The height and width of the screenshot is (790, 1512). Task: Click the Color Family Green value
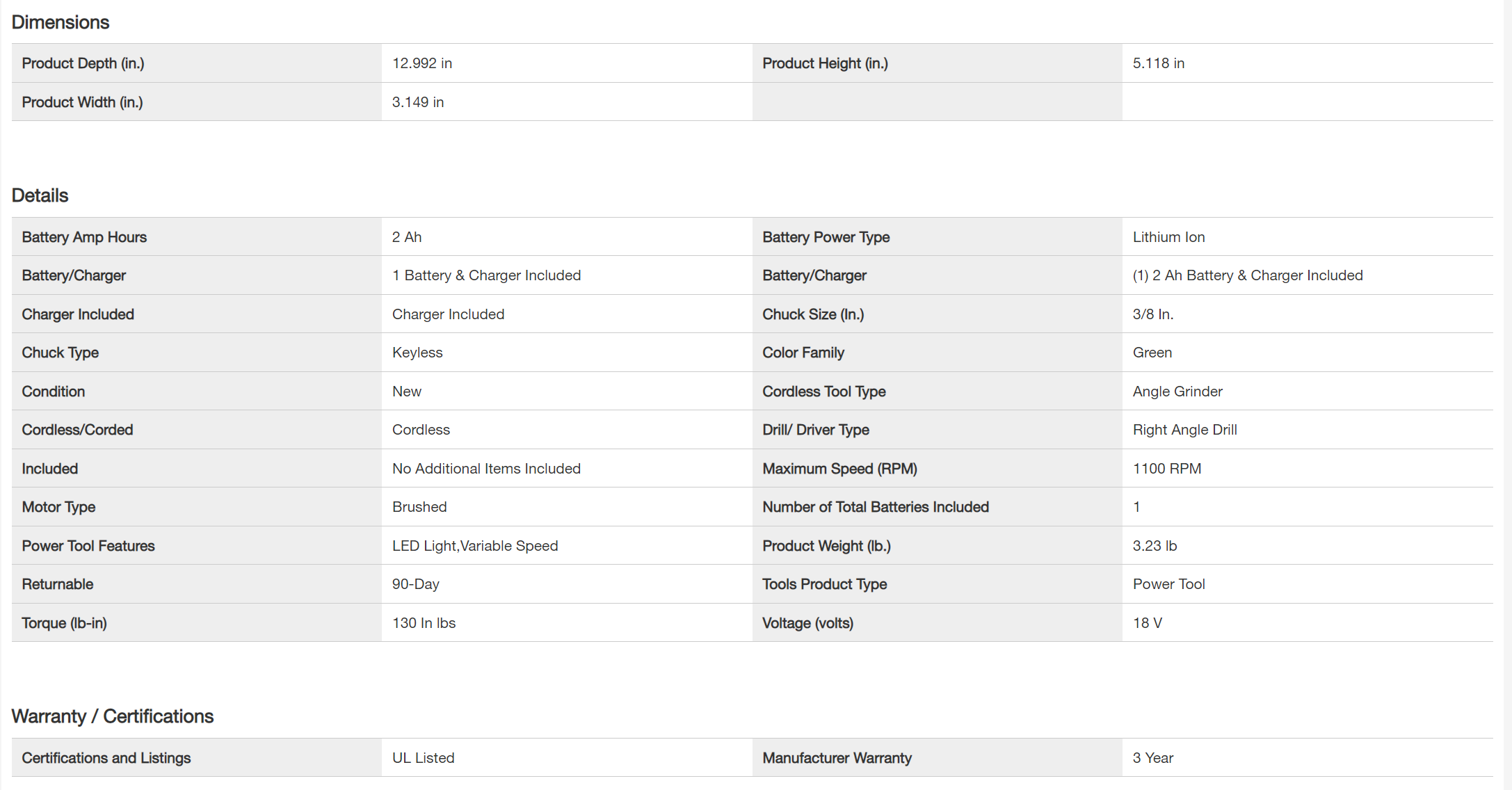[x=1152, y=353]
